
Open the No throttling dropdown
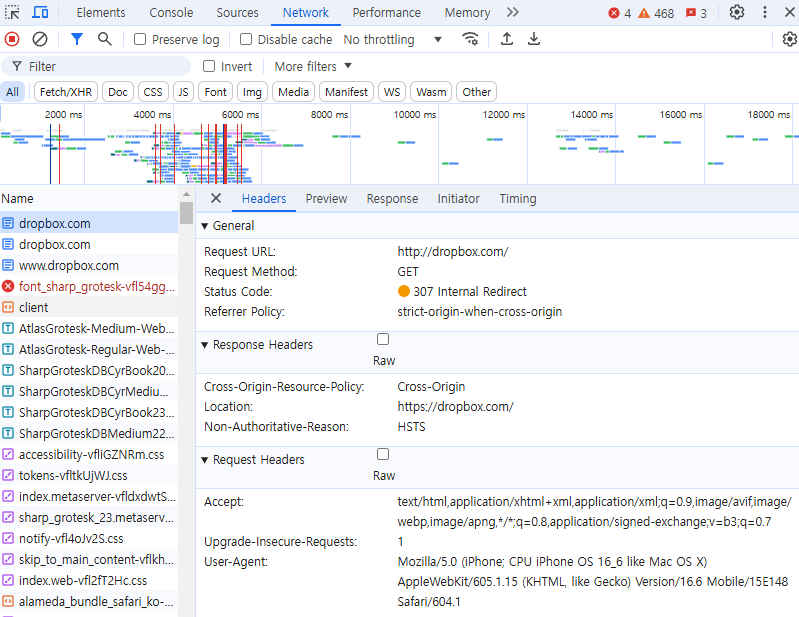(x=392, y=39)
